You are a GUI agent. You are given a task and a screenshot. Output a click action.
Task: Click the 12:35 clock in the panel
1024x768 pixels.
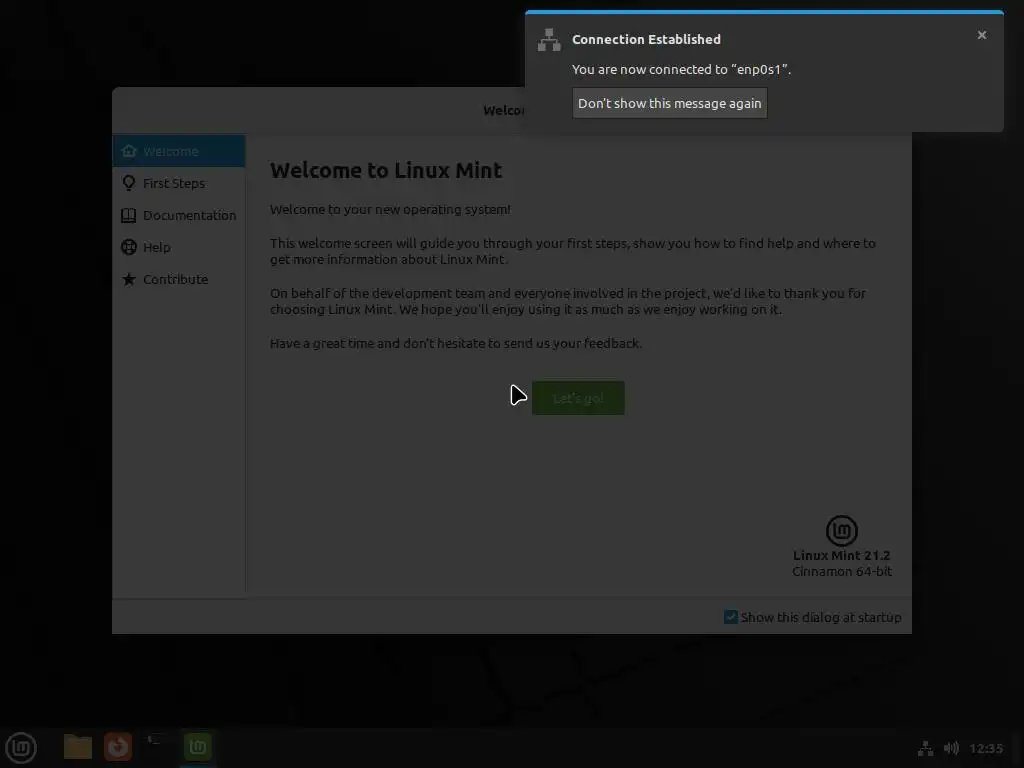[986, 748]
